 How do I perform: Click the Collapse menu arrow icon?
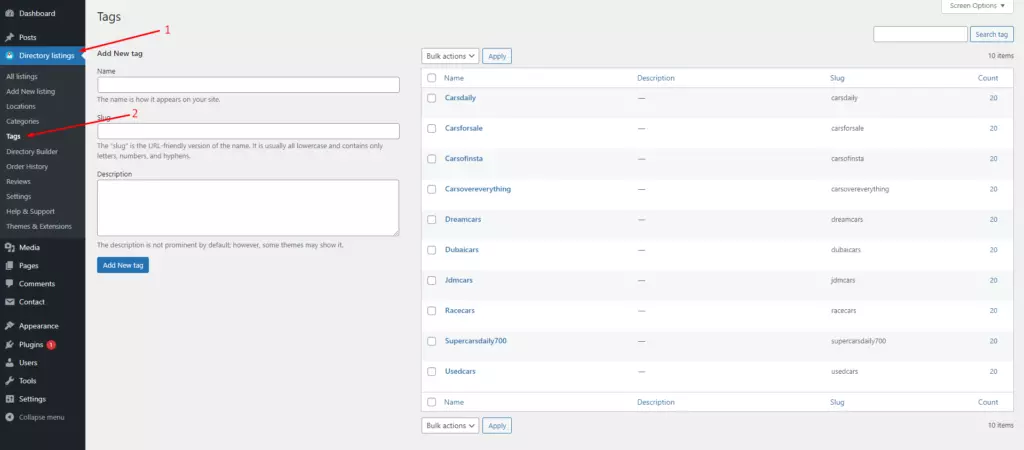[x=10, y=417]
